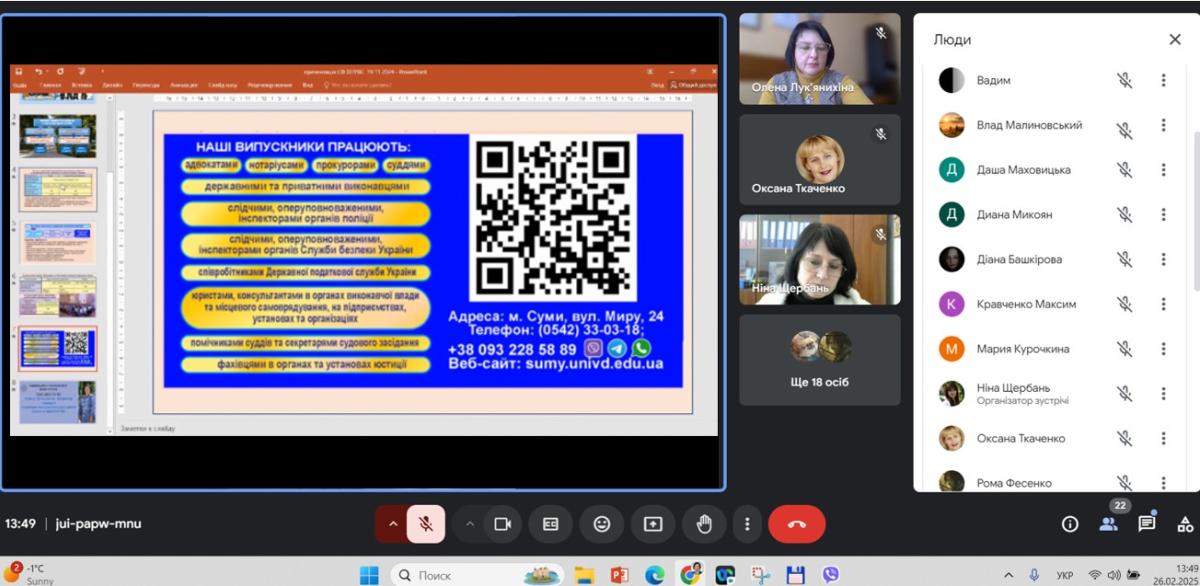Open options menu for Оксана Ткаченко in list
1200x586 pixels.
(x=1163, y=438)
